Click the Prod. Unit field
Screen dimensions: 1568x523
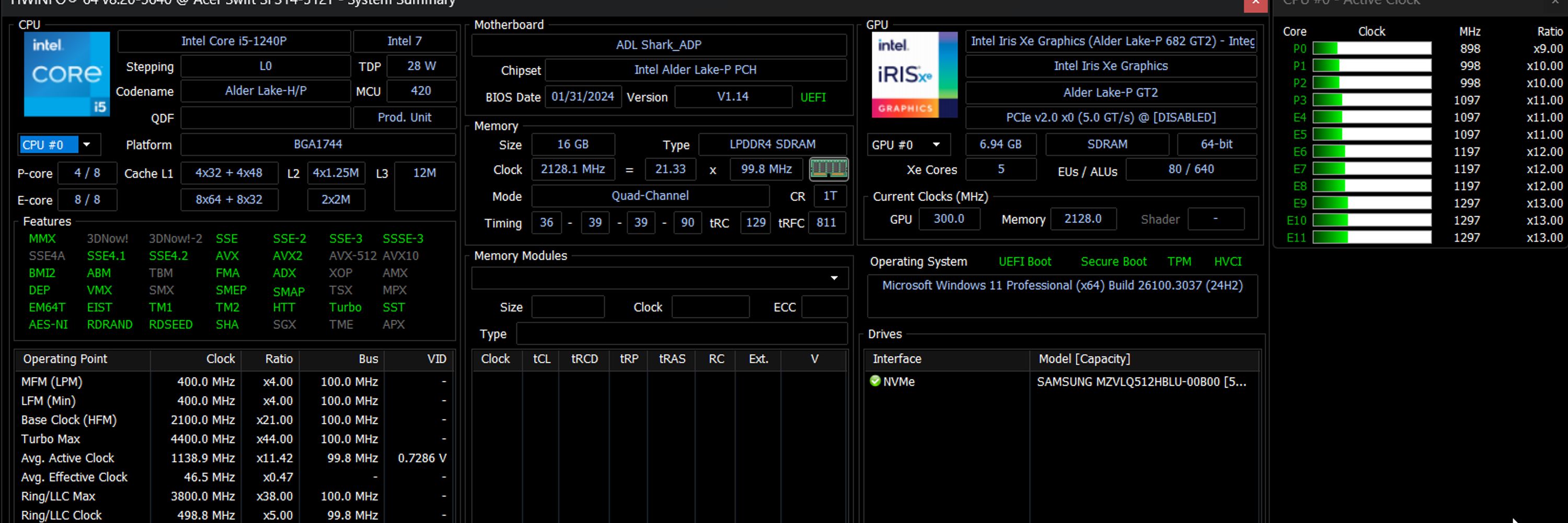coord(405,118)
